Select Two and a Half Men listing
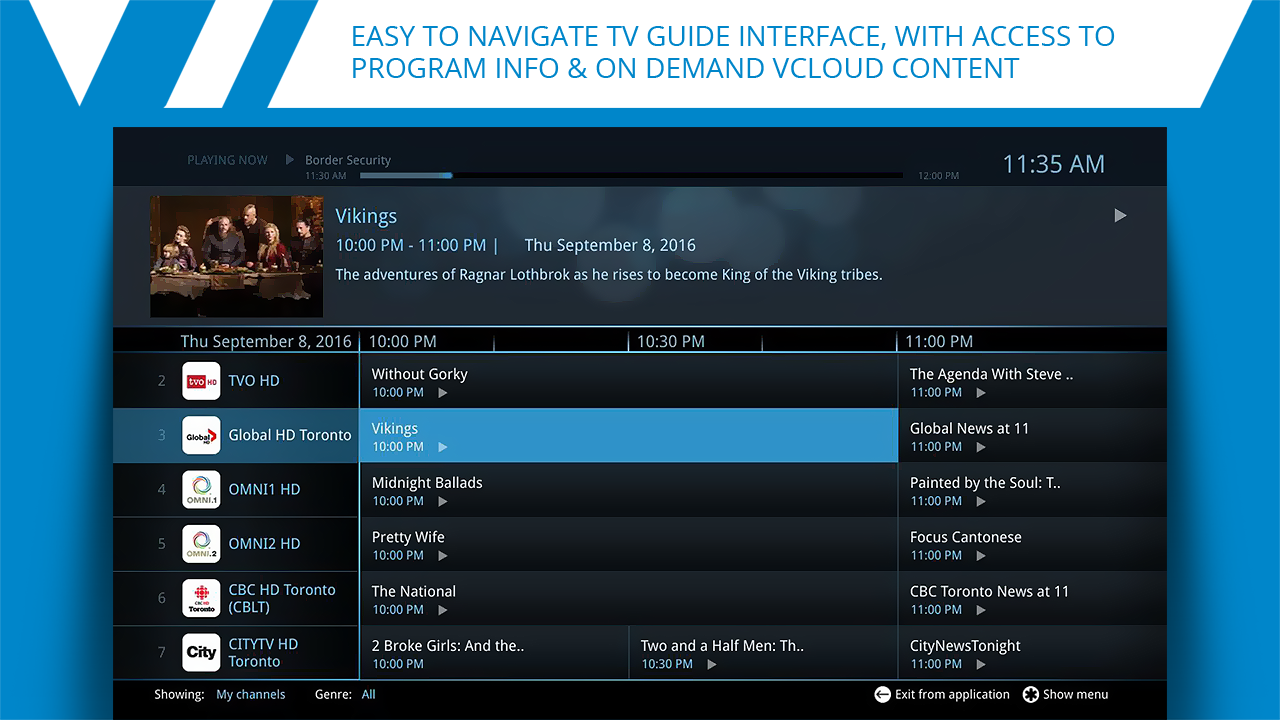This screenshot has width=1280, height=720. (x=762, y=653)
